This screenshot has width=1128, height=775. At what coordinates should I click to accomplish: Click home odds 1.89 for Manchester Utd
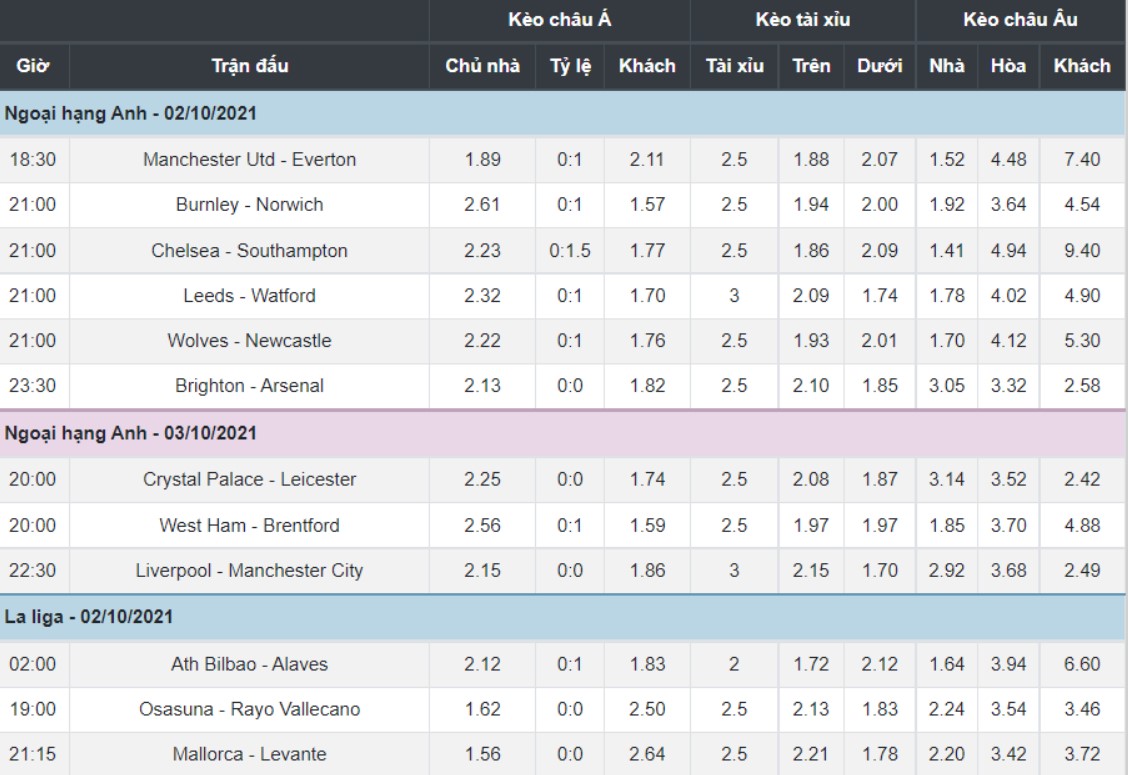tap(482, 159)
